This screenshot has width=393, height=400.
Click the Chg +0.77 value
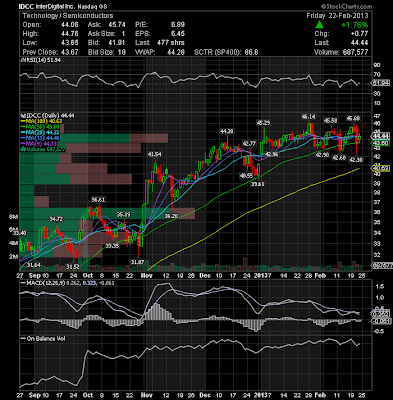click(x=359, y=34)
